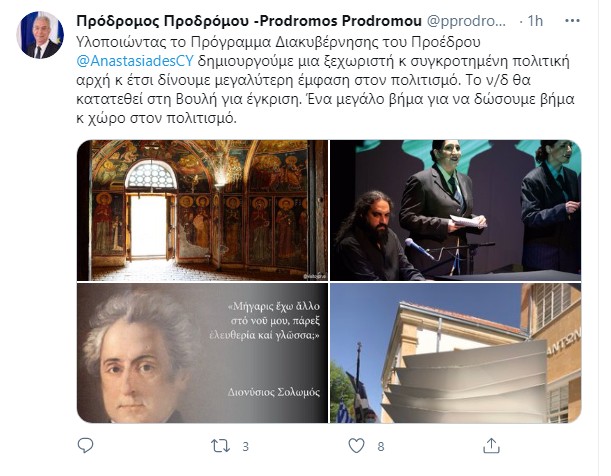Click the 1h tweet timestamp

coord(535,21)
